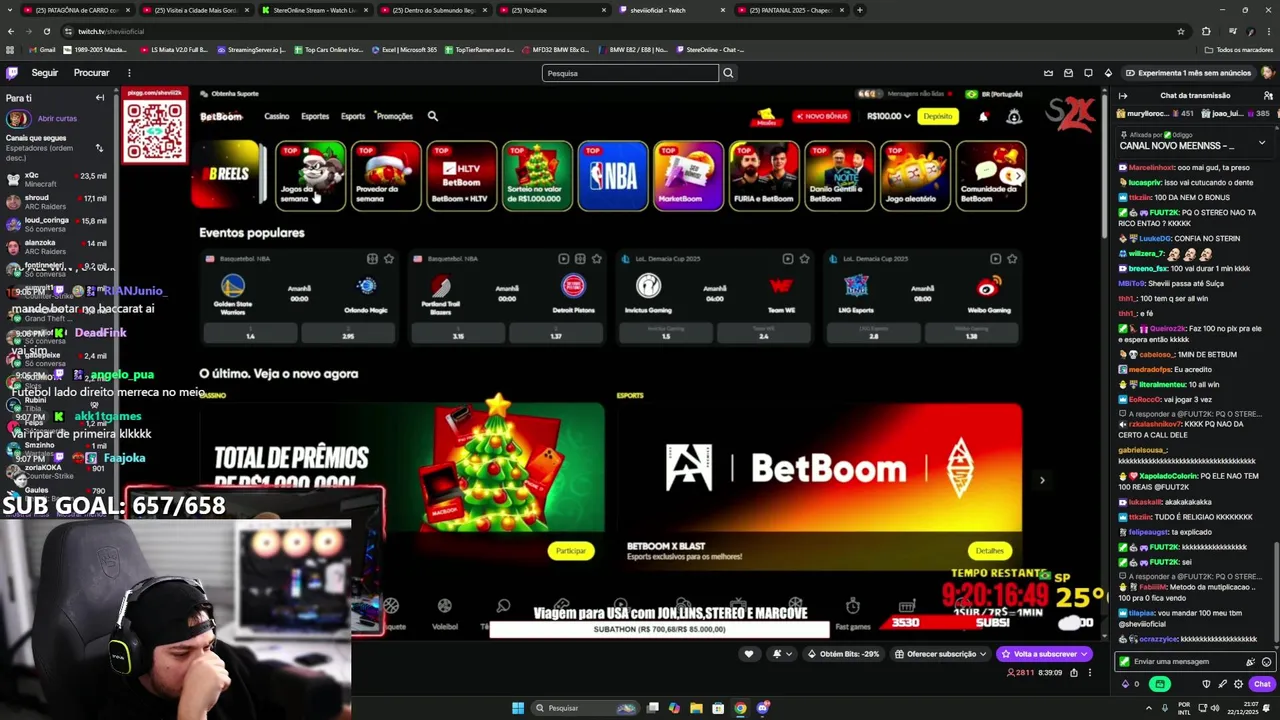Open the emote picker in chat input
Image resolution: width=1280 pixels, height=720 pixels.
(x=1266, y=662)
